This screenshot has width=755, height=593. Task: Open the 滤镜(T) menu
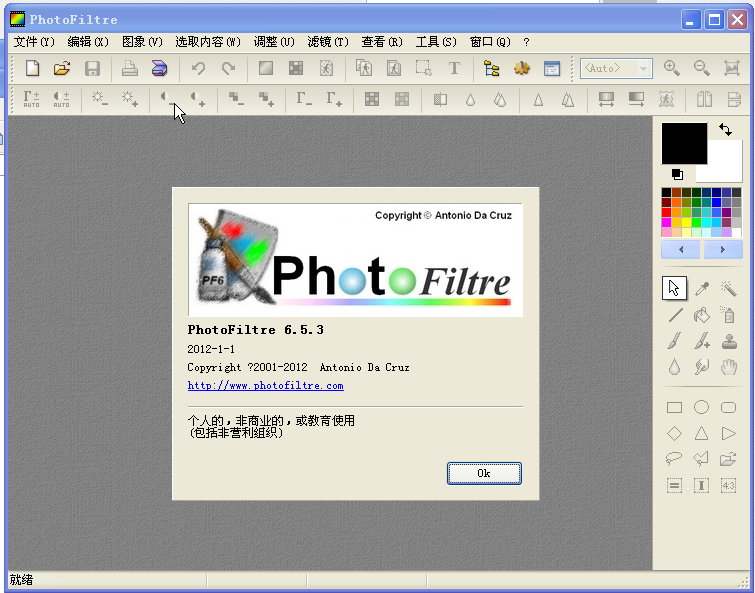point(328,42)
